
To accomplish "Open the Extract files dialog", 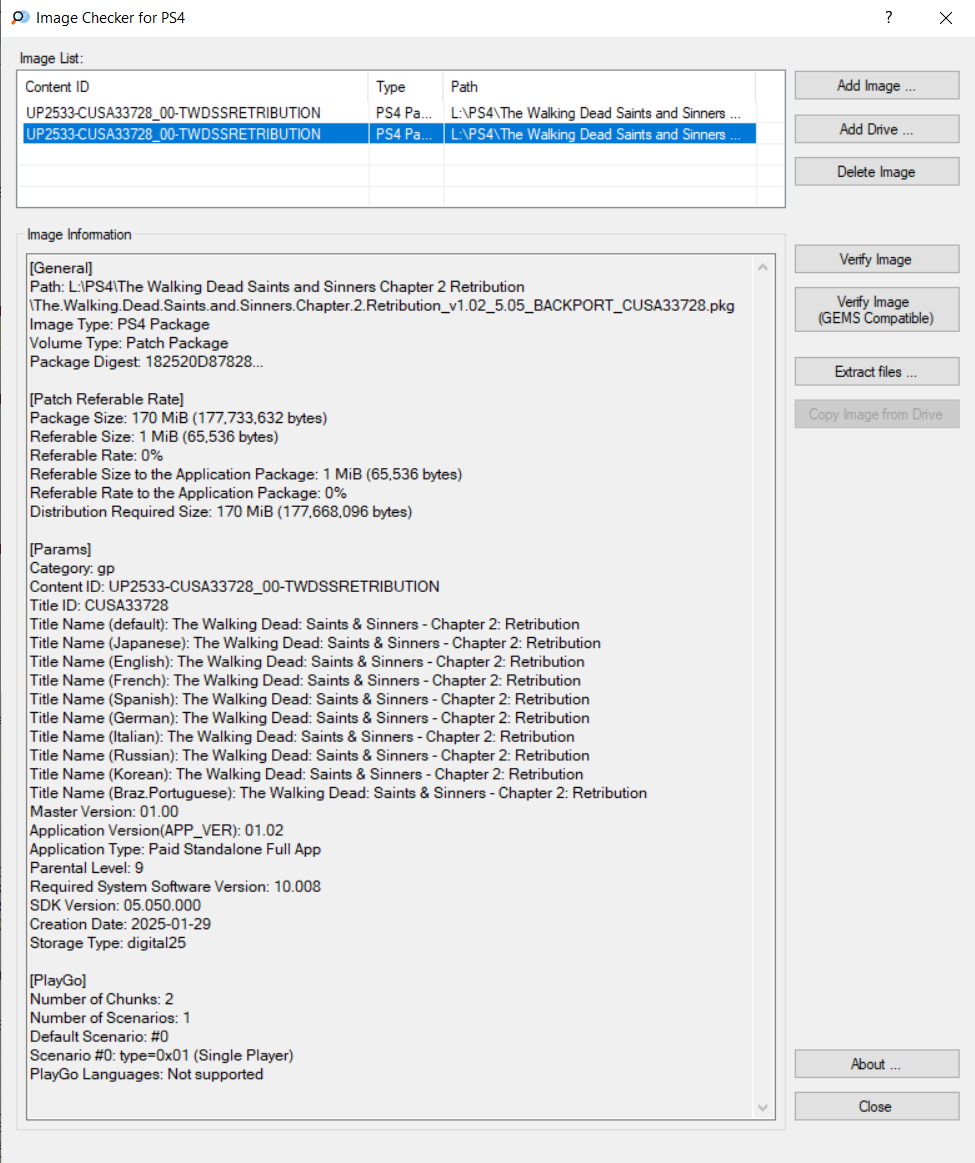I will (x=876, y=372).
